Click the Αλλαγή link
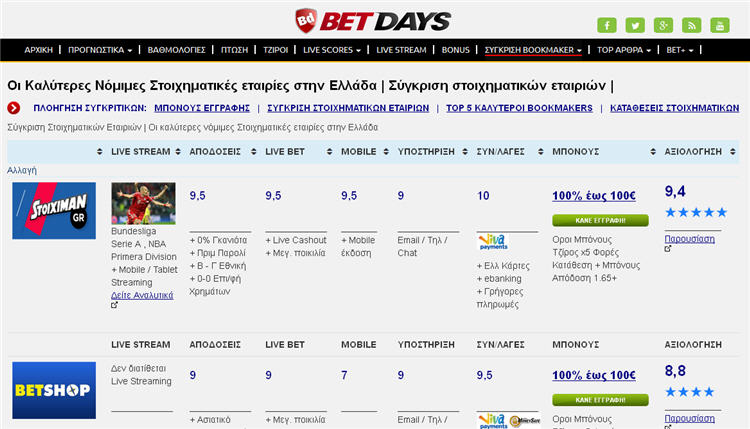750x429 pixels. point(22,170)
